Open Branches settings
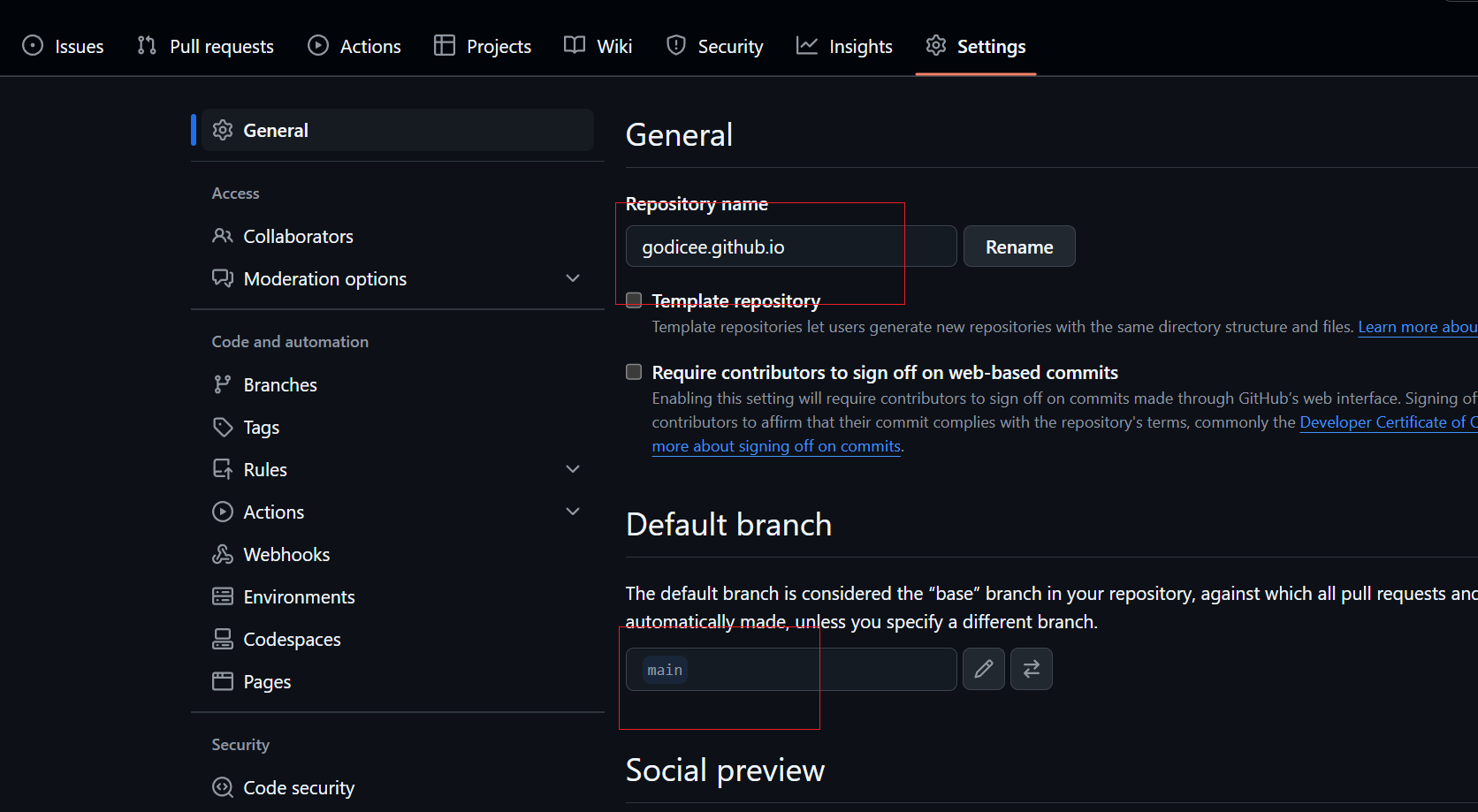Screen dimensions: 1478x812 pyautogui.click(x=398, y=384)
